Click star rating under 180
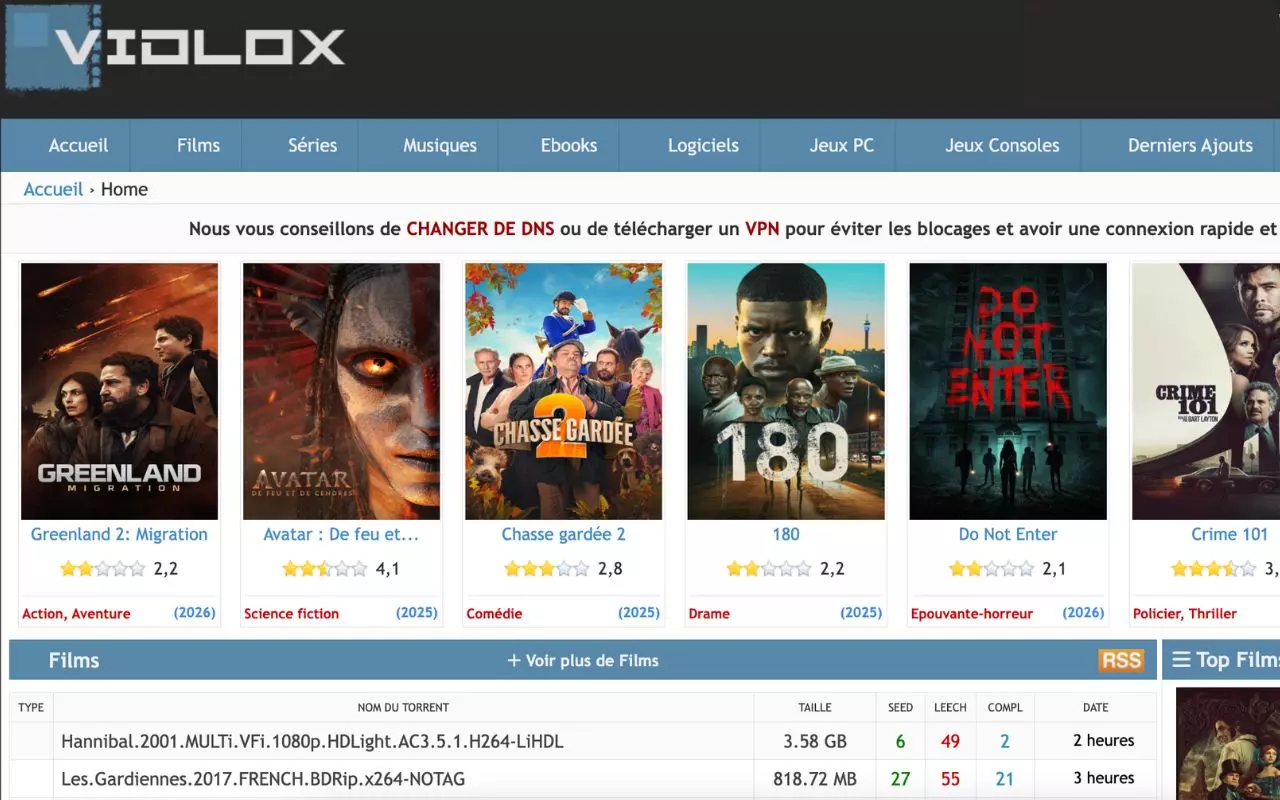The image size is (1280, 800). pyautogui.click(x=769, y=569)
